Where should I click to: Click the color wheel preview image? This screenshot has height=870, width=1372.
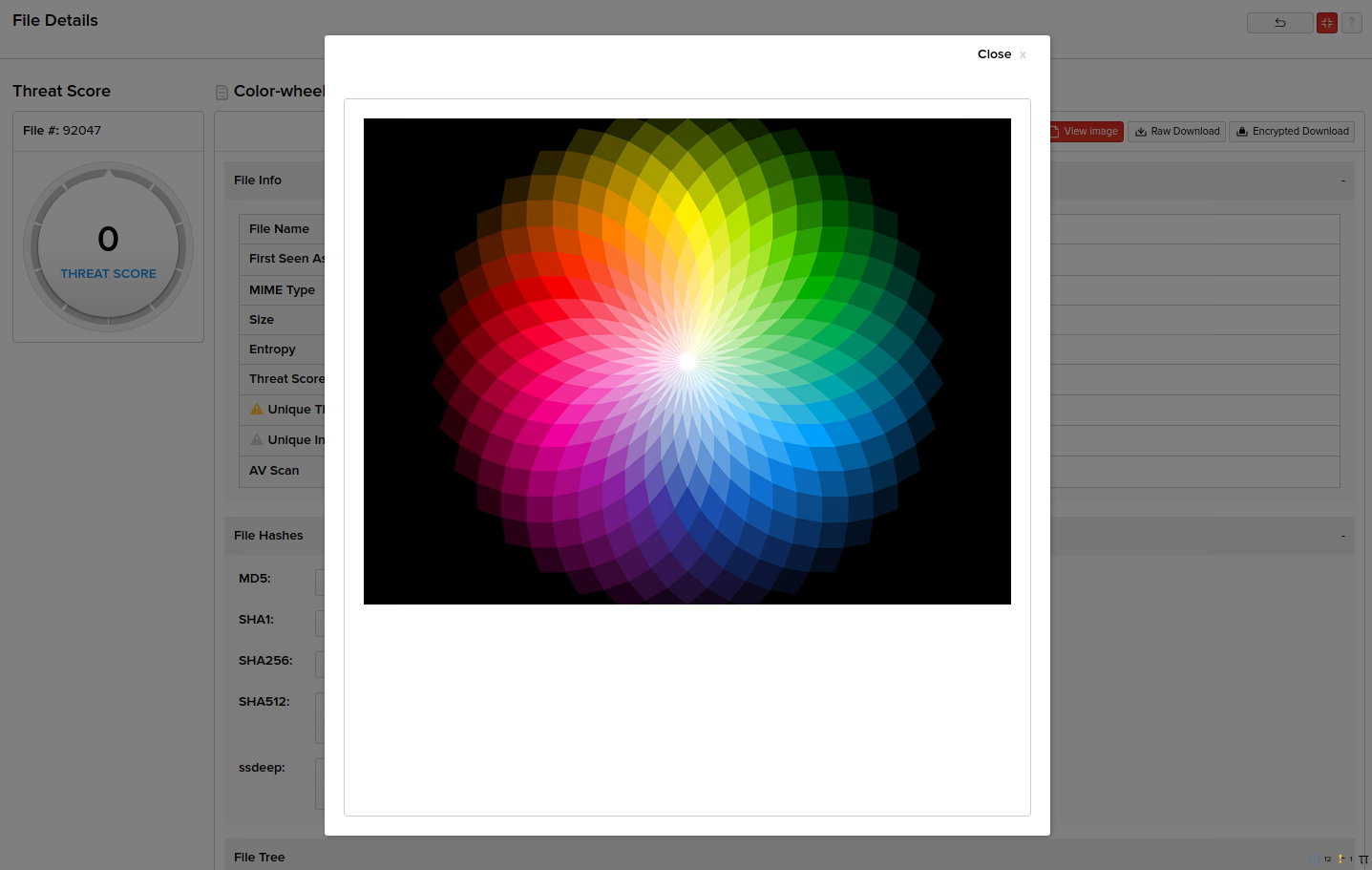tap(686, 361)
